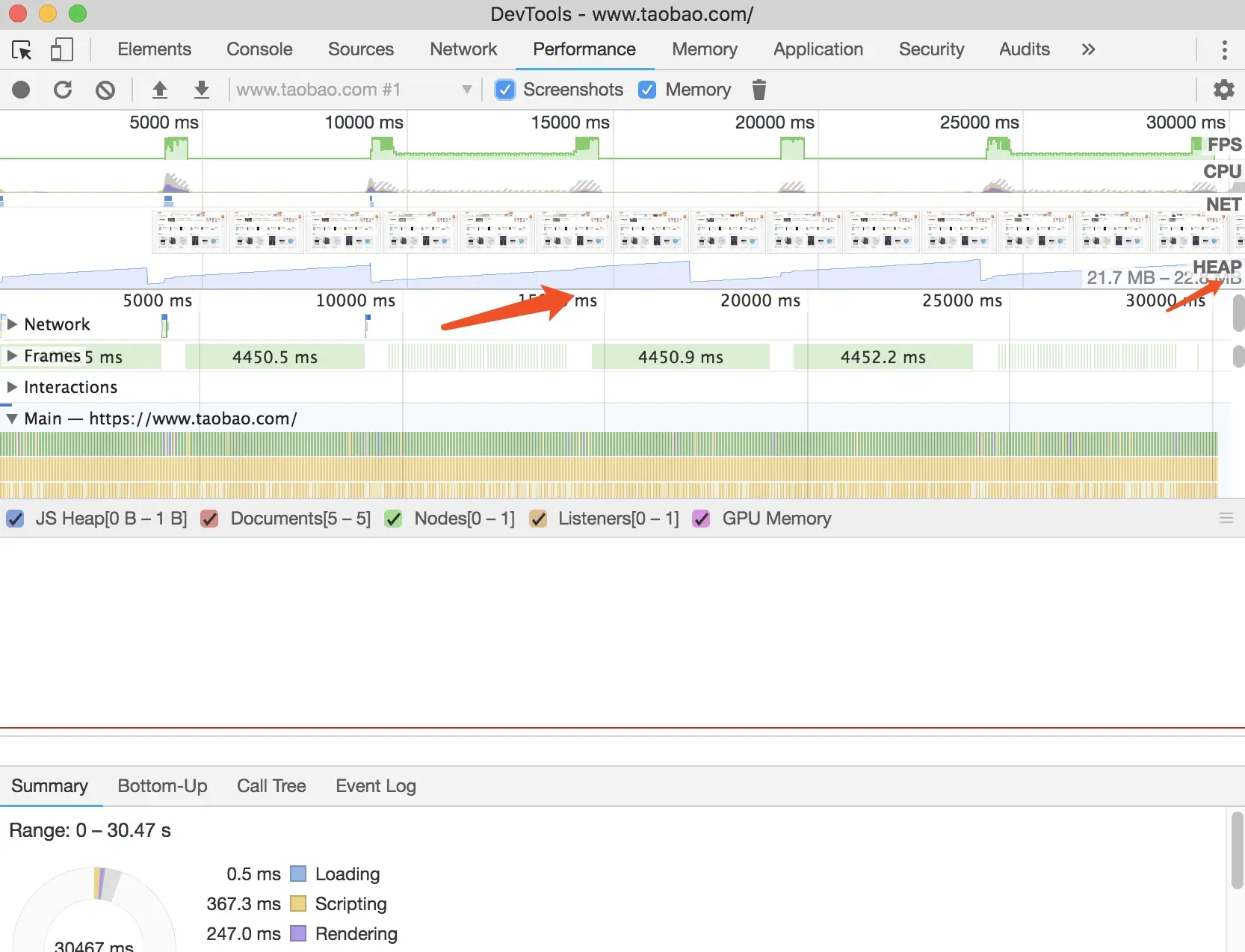
Task: Click the CPU overview label
Action: pyautogui.click(x=1223, y=171)
